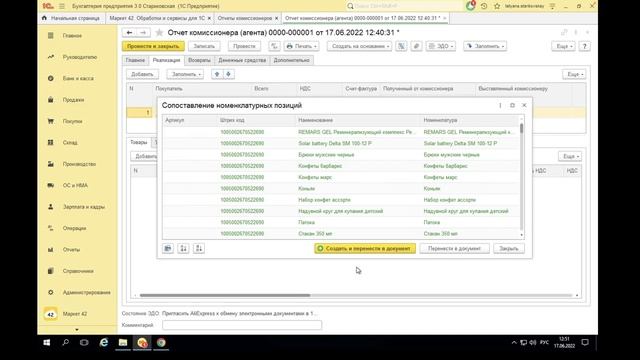Open the Продажи sidebar section

tap(73, 100)
